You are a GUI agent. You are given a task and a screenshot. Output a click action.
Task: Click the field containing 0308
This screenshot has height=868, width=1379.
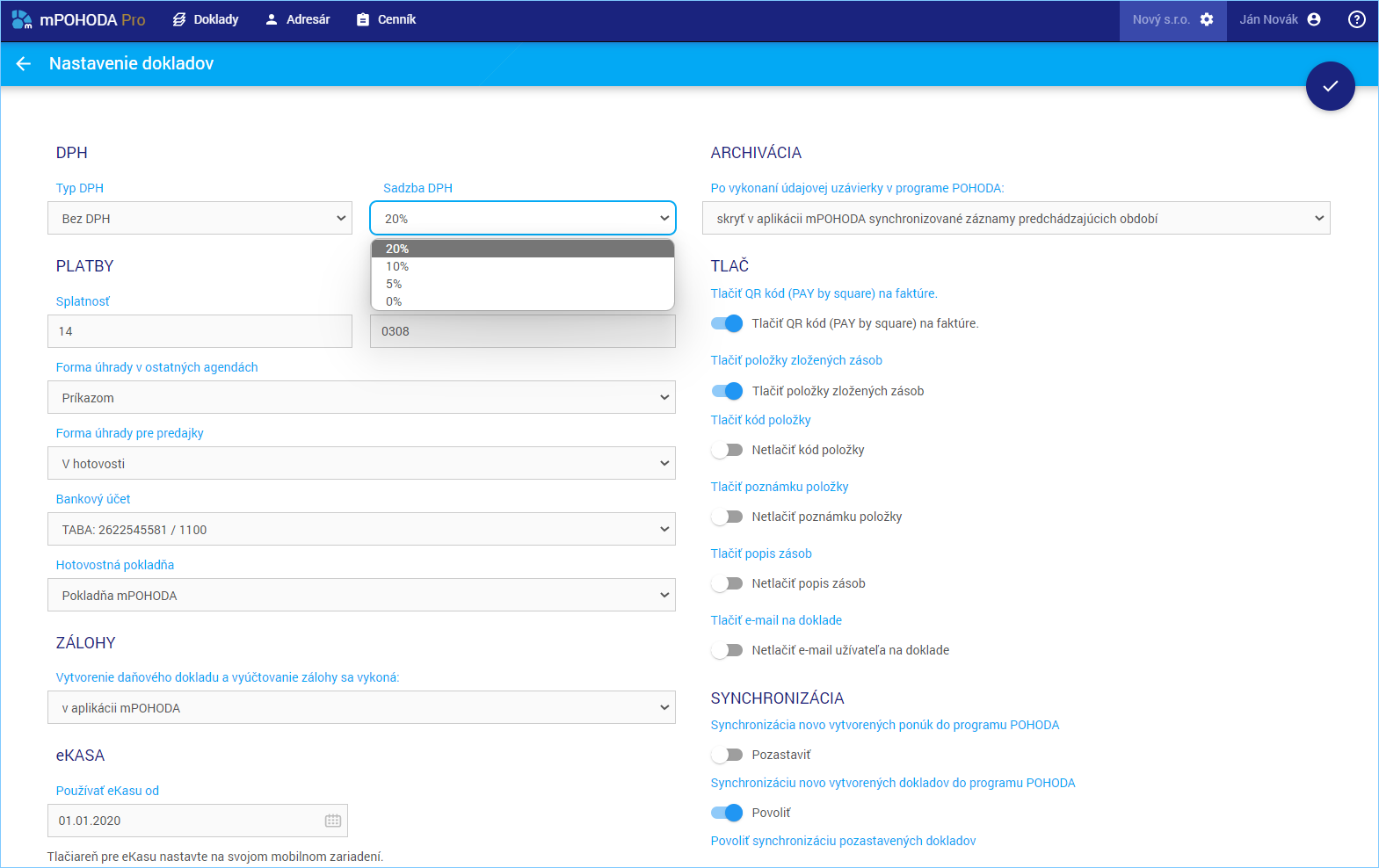click(x=523, y=331)
